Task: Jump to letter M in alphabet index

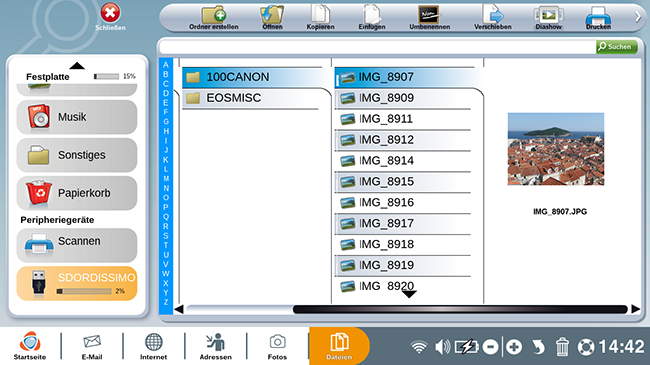Action: click(x=166, y=179)
